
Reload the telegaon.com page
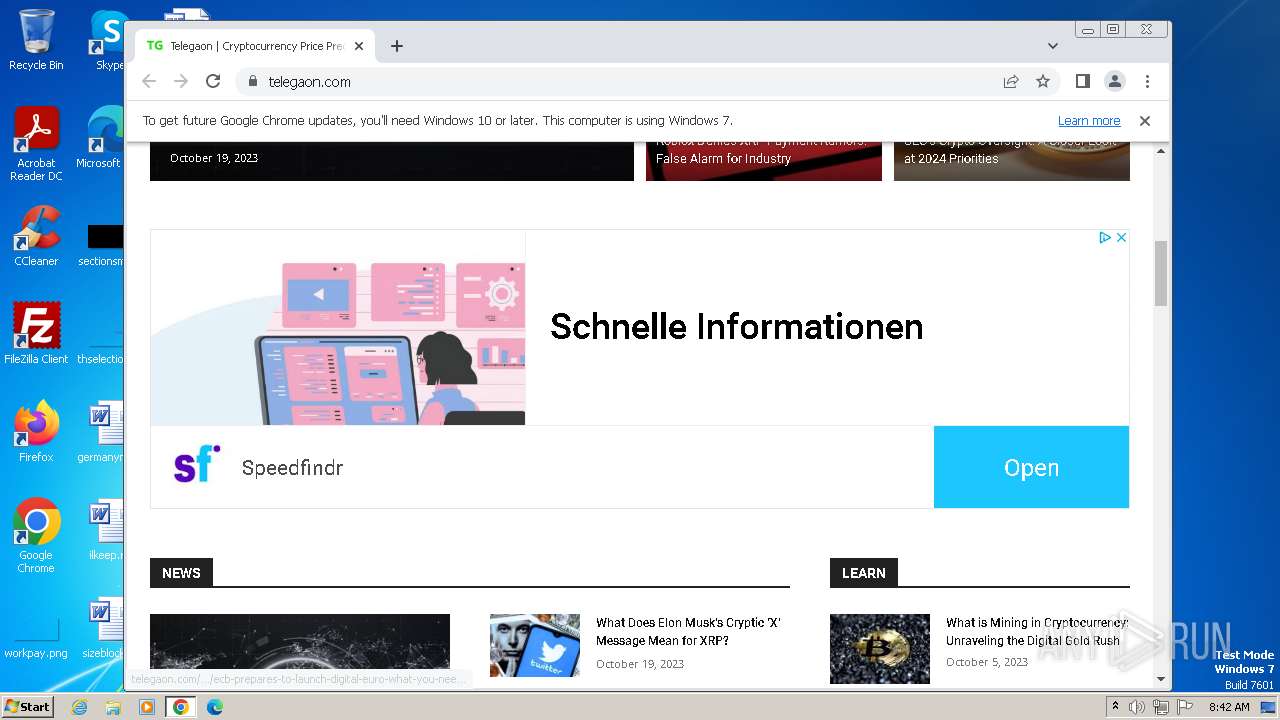[x=213, y=81]
